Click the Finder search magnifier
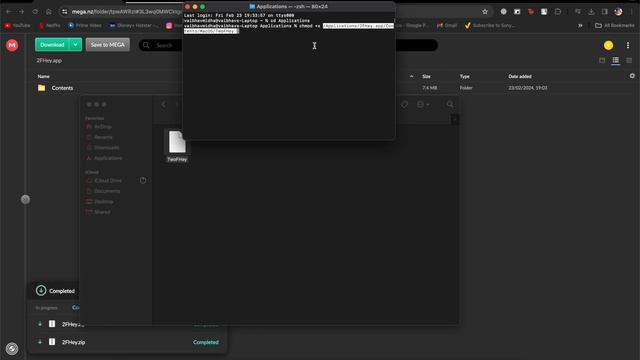 450,104
